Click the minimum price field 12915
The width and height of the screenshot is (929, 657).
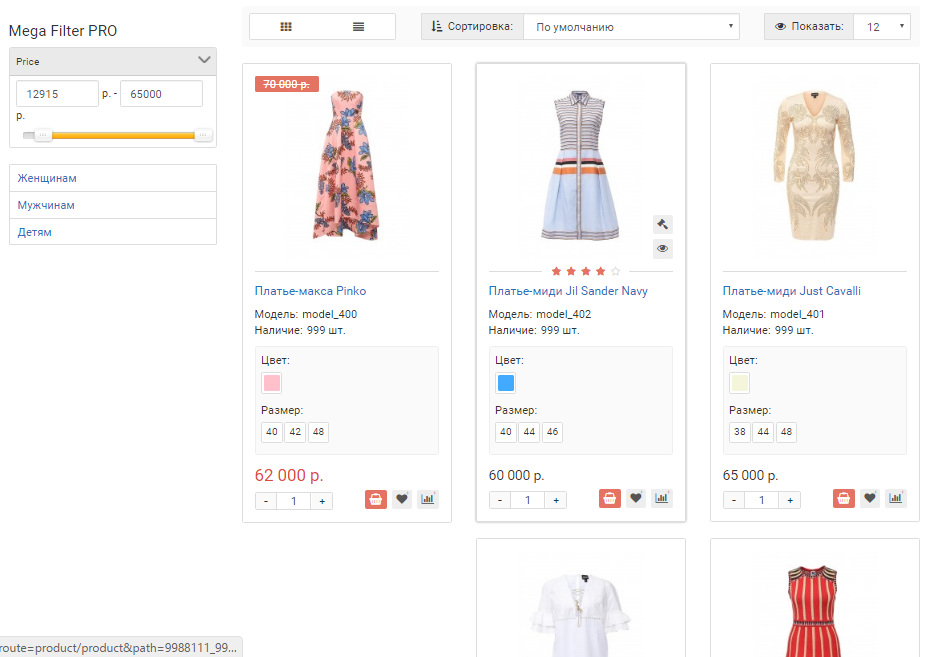pyautogui.click(x=57, y=94)
